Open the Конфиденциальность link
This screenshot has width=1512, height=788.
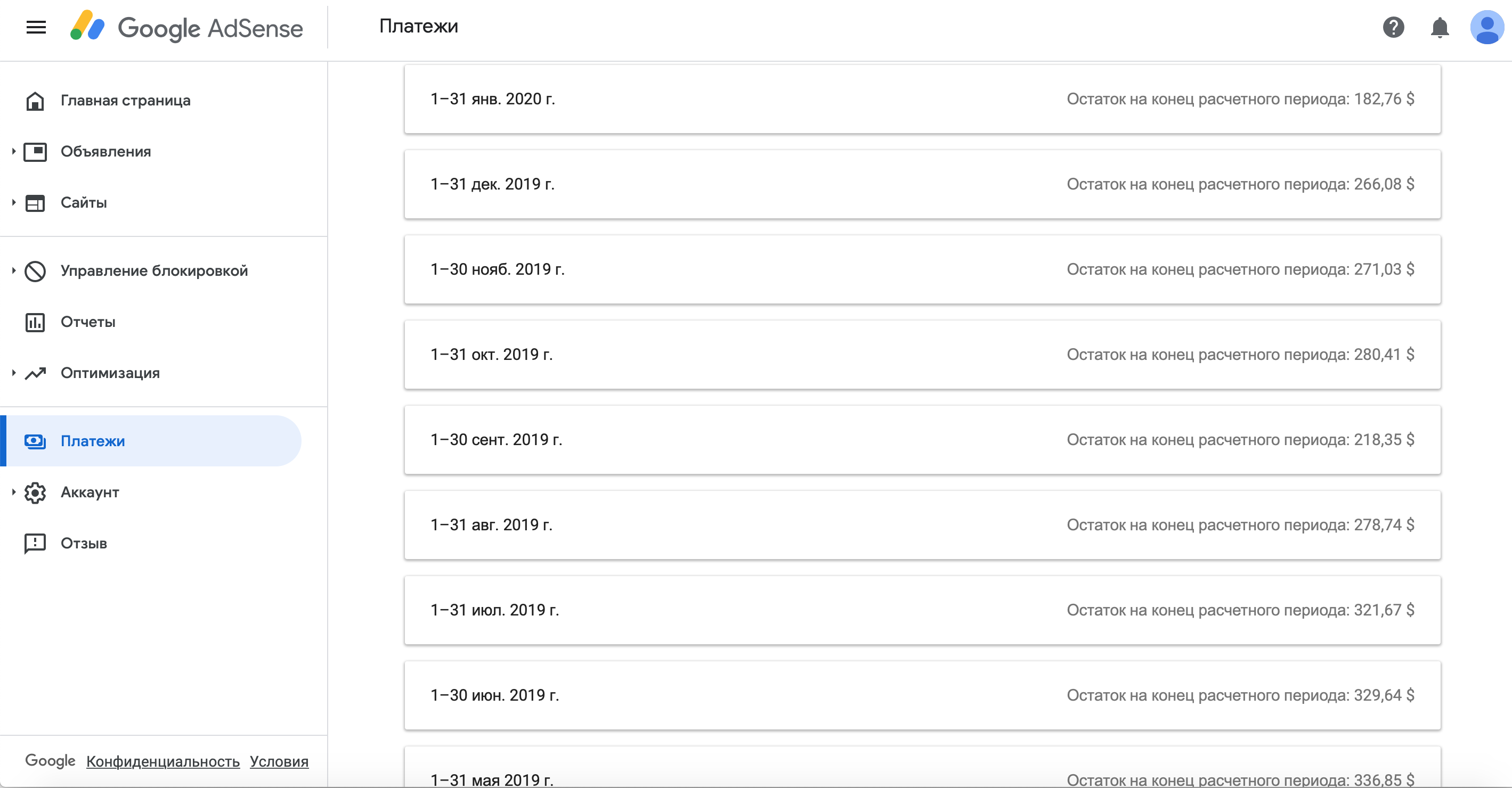(162, 761)
